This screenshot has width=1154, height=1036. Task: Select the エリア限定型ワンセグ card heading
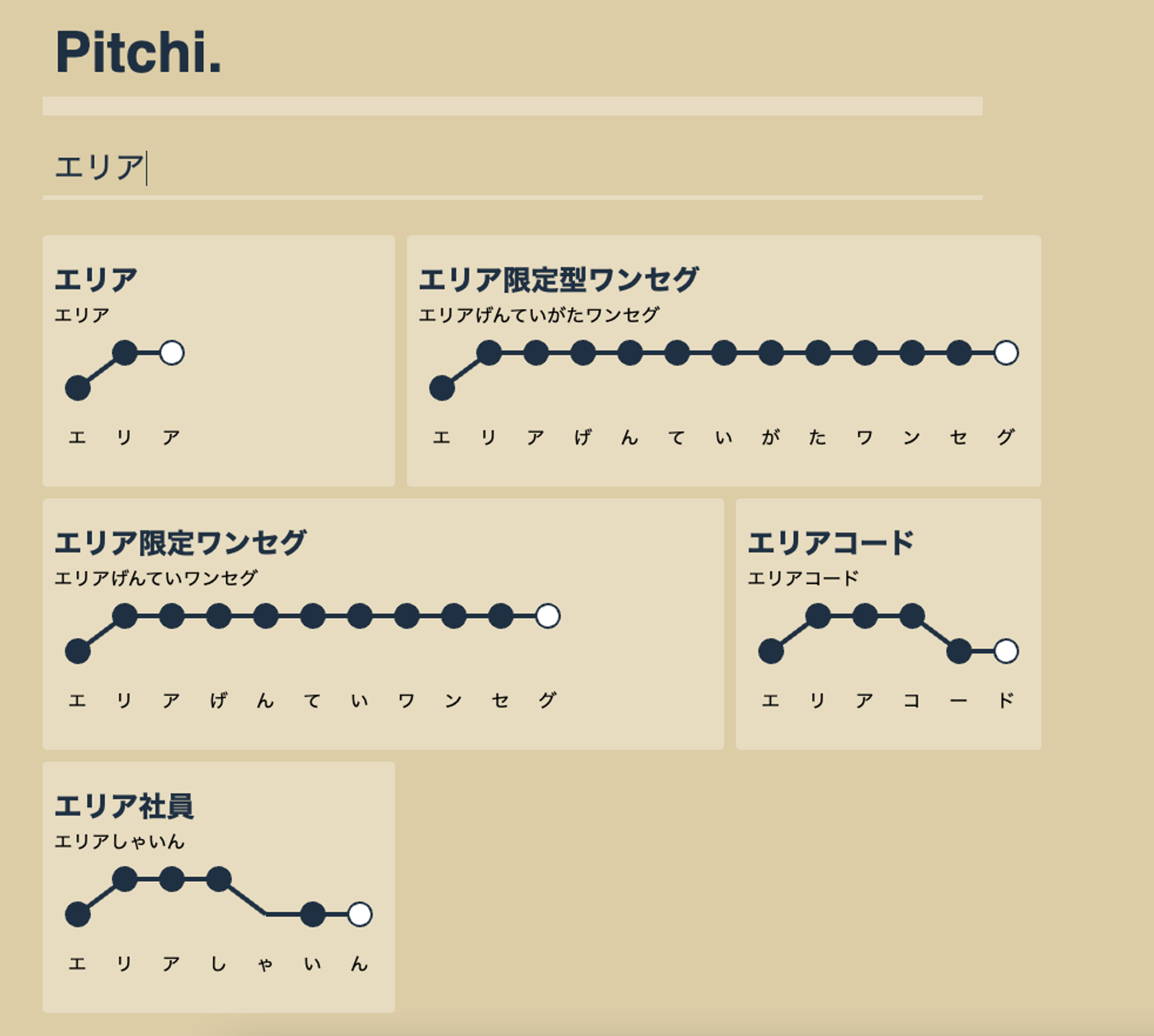point(558,280)
